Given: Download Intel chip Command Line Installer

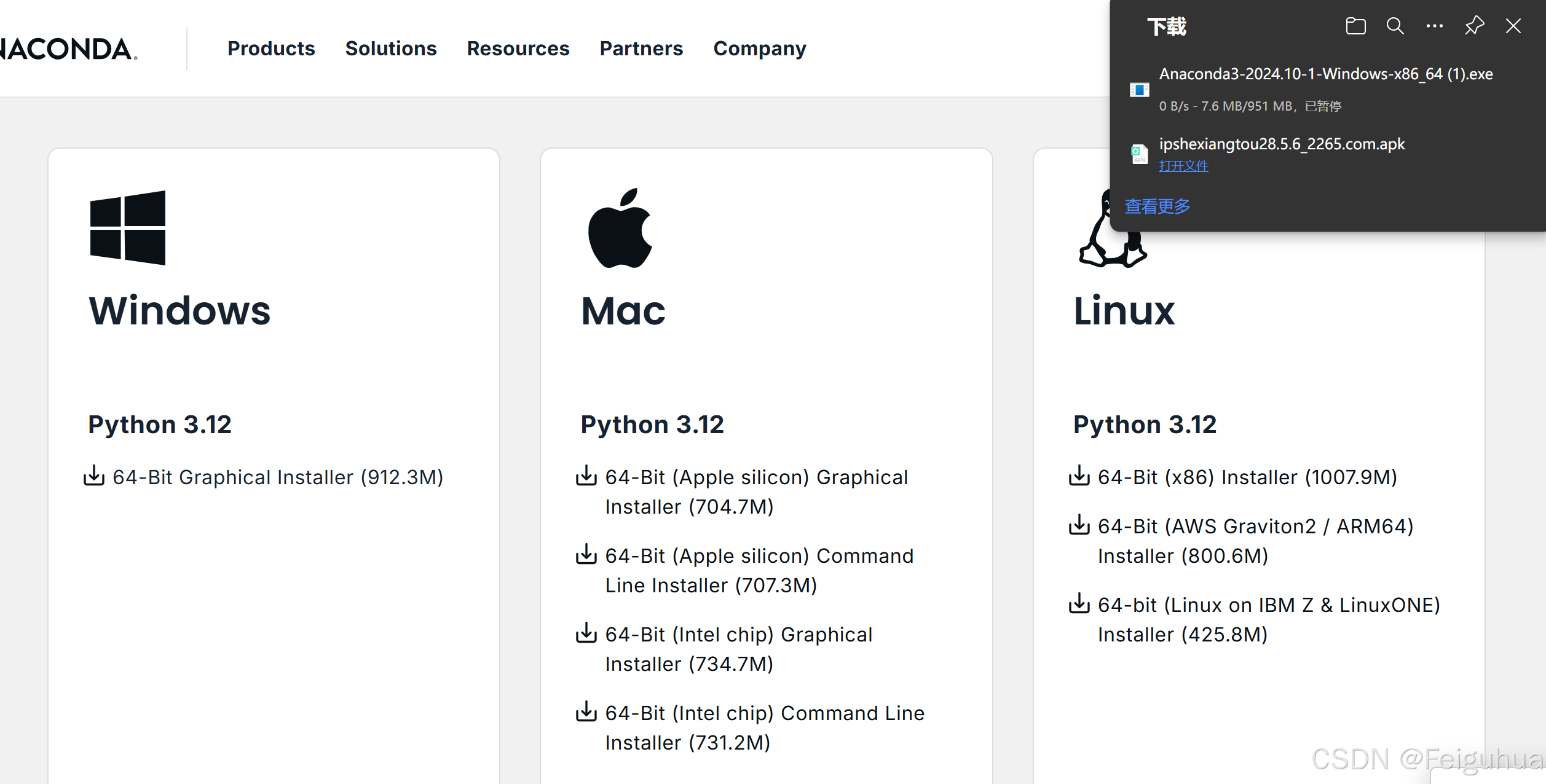Looking at the screenshot, I should point(764,714).
